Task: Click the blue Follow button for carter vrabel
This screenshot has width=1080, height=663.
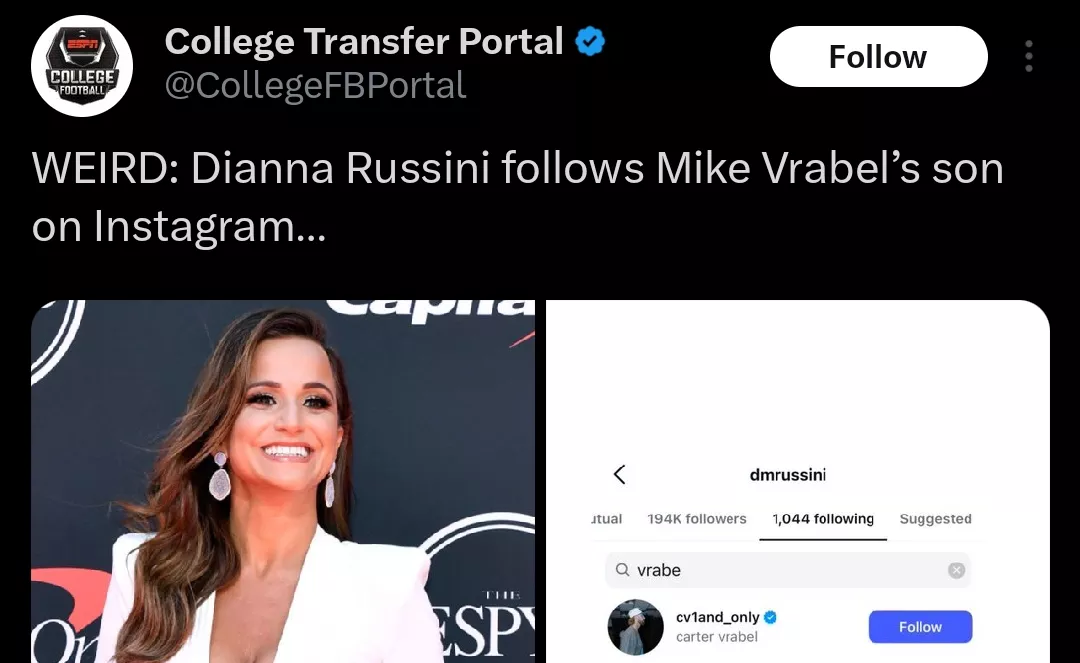Action: pos(920,627)
